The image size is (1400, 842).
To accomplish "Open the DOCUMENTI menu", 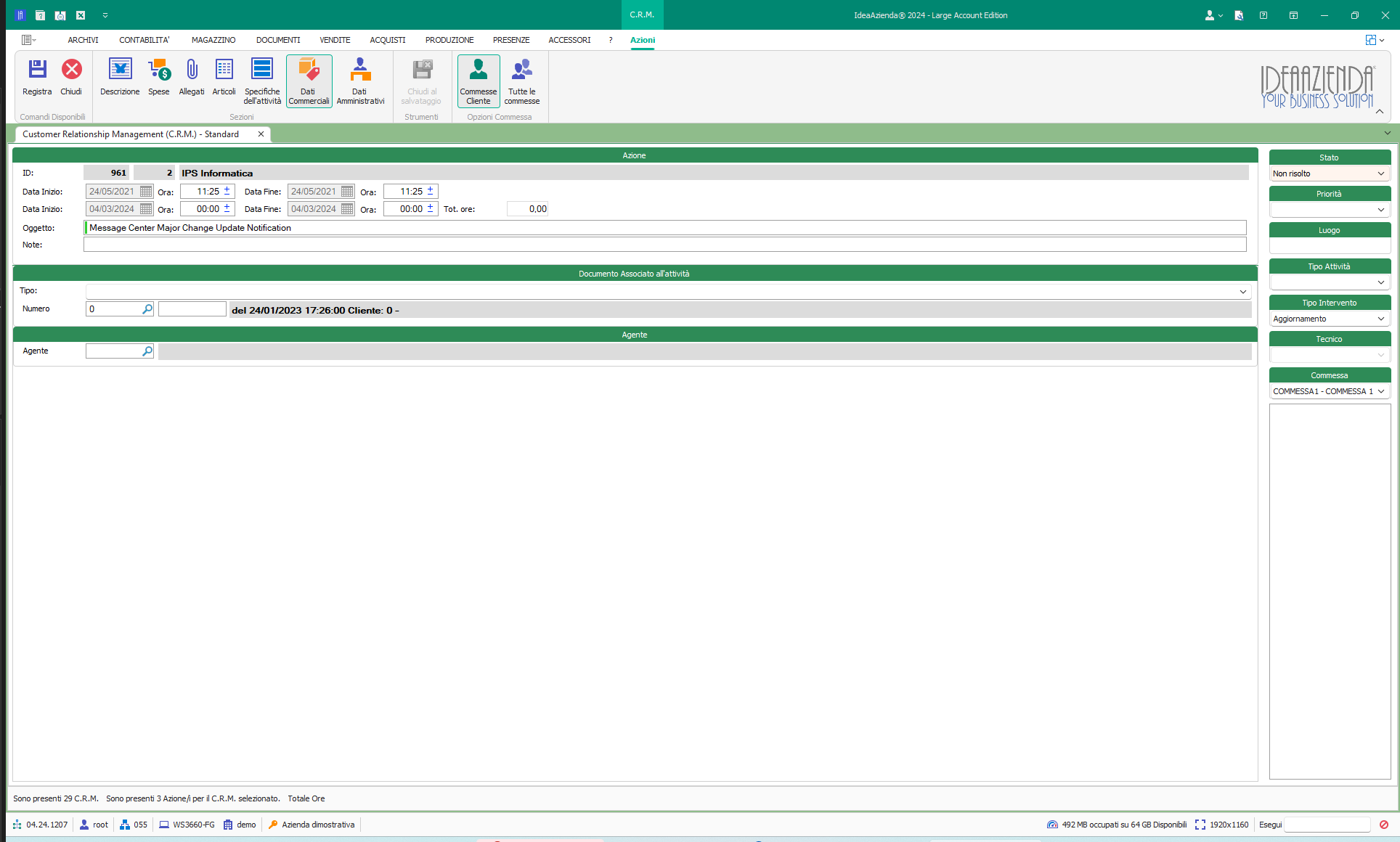I will coord(278,40).
